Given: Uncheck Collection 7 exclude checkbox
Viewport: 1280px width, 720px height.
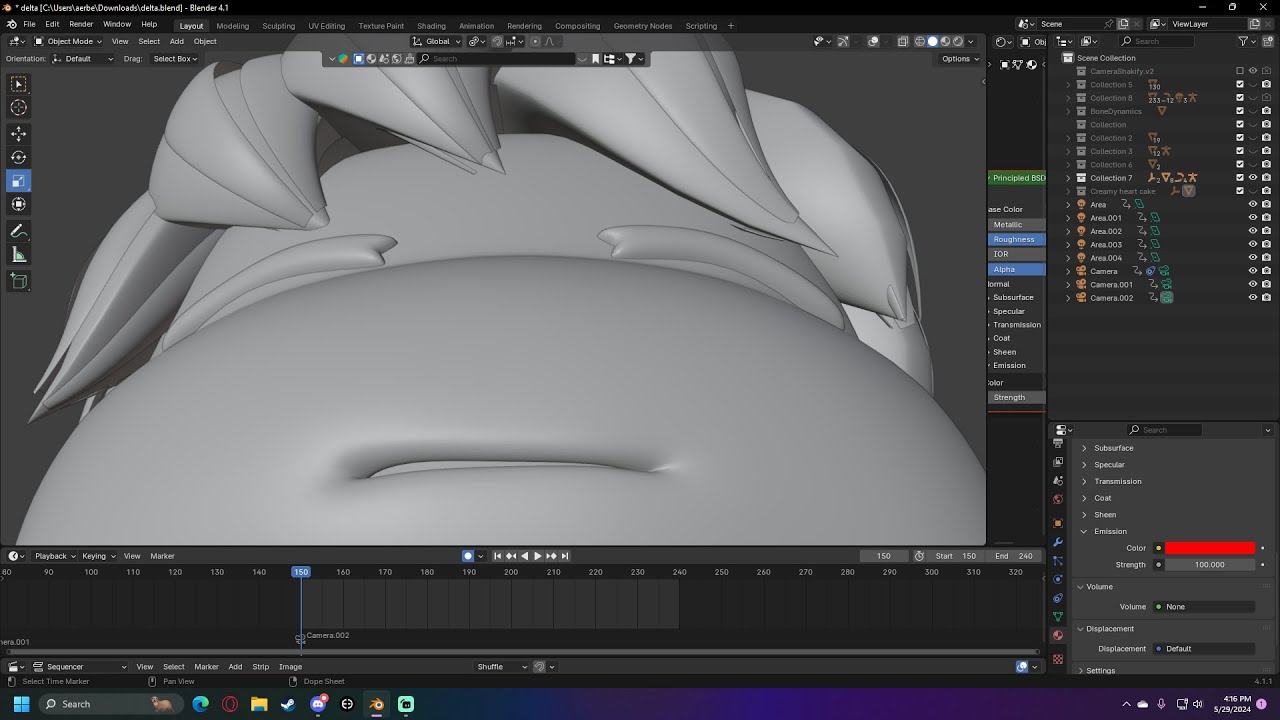Looking at the screenshot, I should click(x=1240, y=178).
